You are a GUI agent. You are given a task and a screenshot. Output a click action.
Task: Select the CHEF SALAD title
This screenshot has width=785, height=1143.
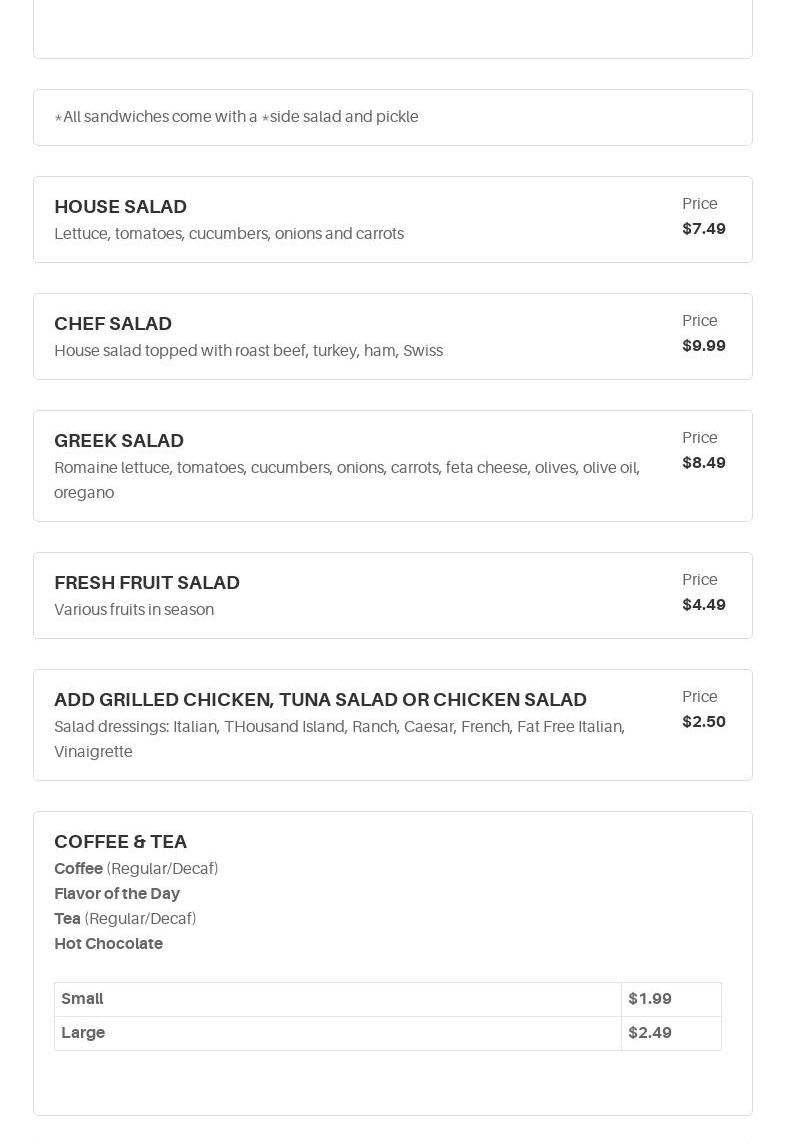(x=113, y=324)
